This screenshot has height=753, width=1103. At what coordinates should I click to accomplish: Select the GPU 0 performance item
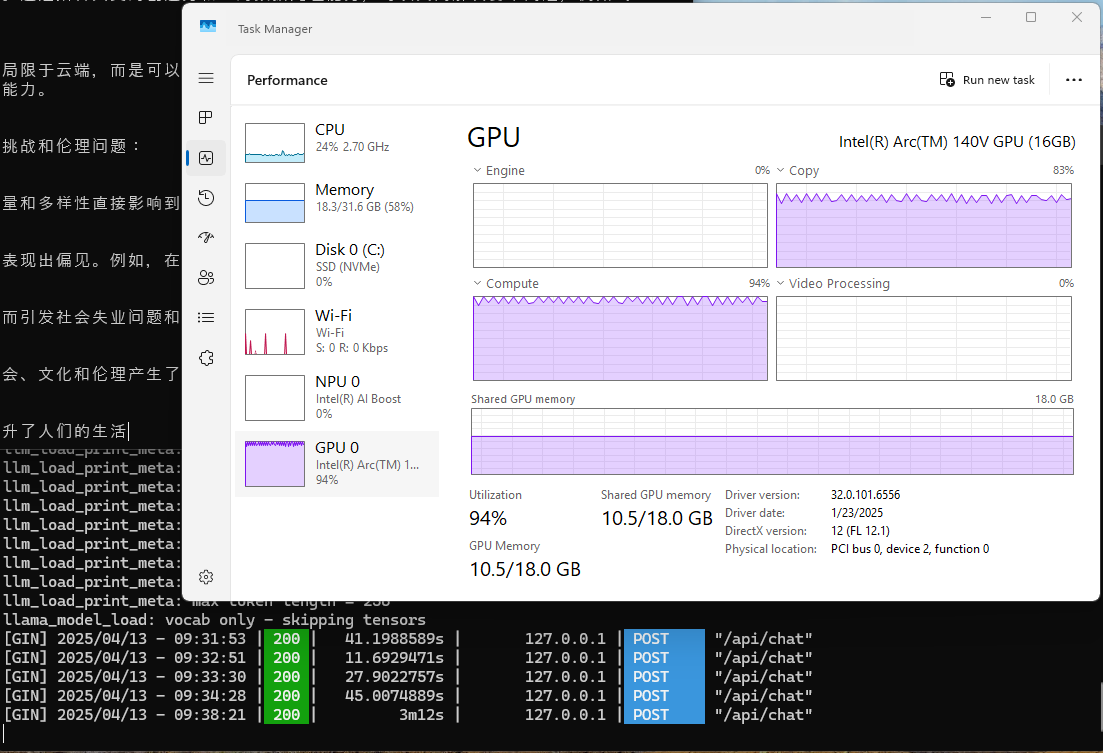coord(336,464)
